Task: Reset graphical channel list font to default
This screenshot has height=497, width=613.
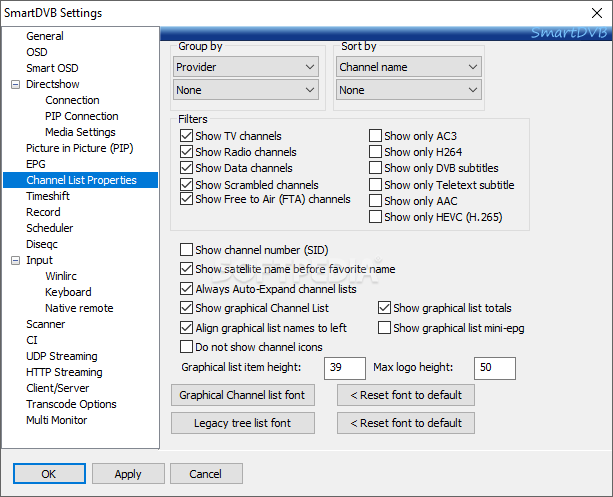Action: pos(406,395)
